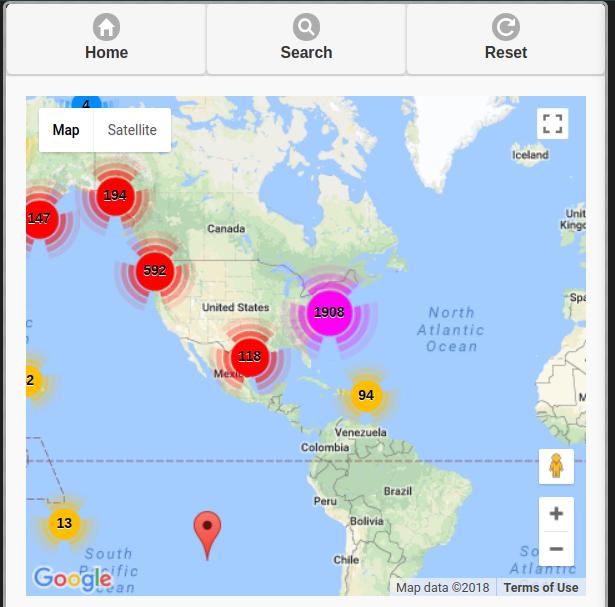
Task: Switch to Satellite map view
Action: [132, 130]
